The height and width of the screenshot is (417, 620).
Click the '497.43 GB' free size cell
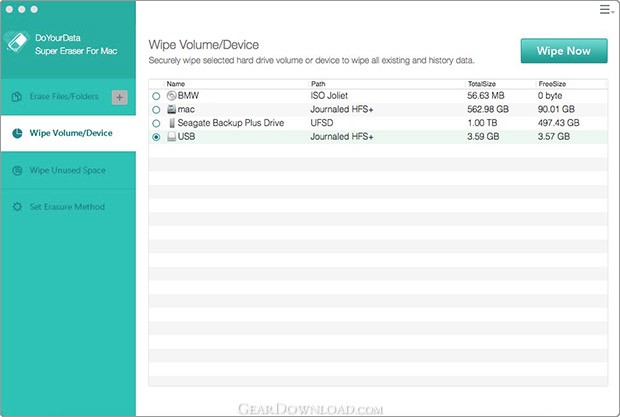(558, 123)
